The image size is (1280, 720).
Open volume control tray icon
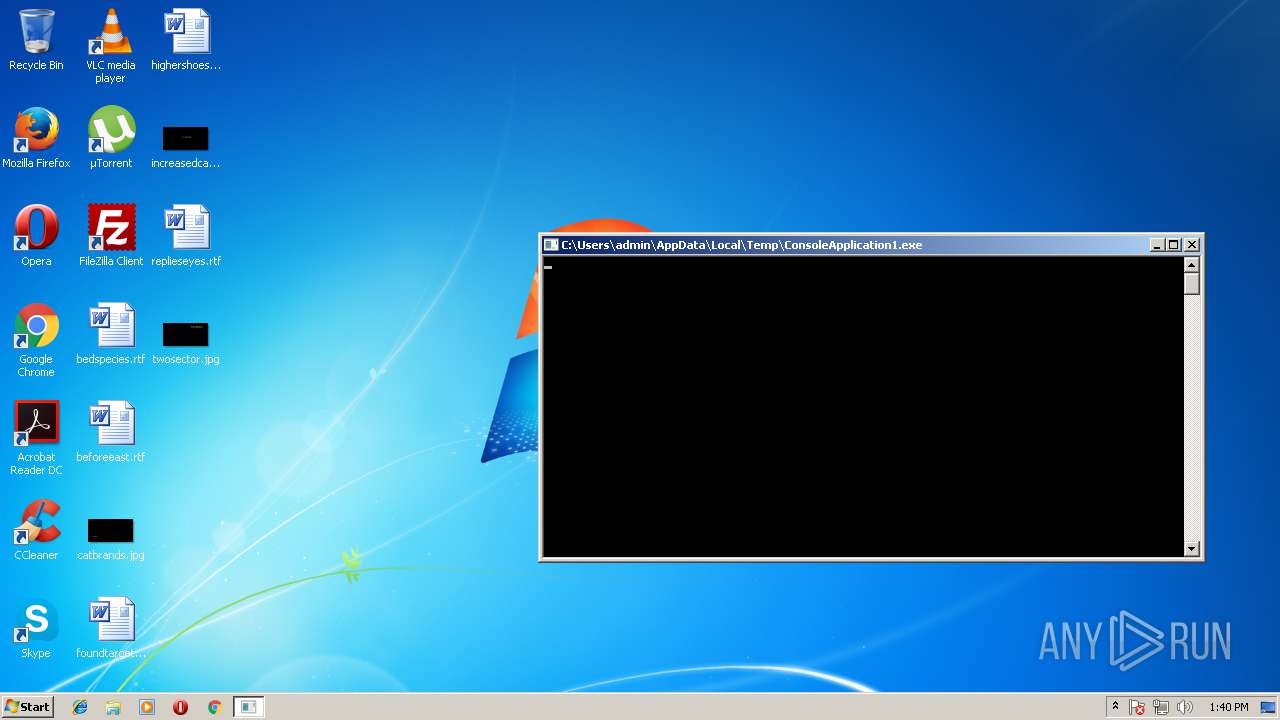tap(1185, 707)
